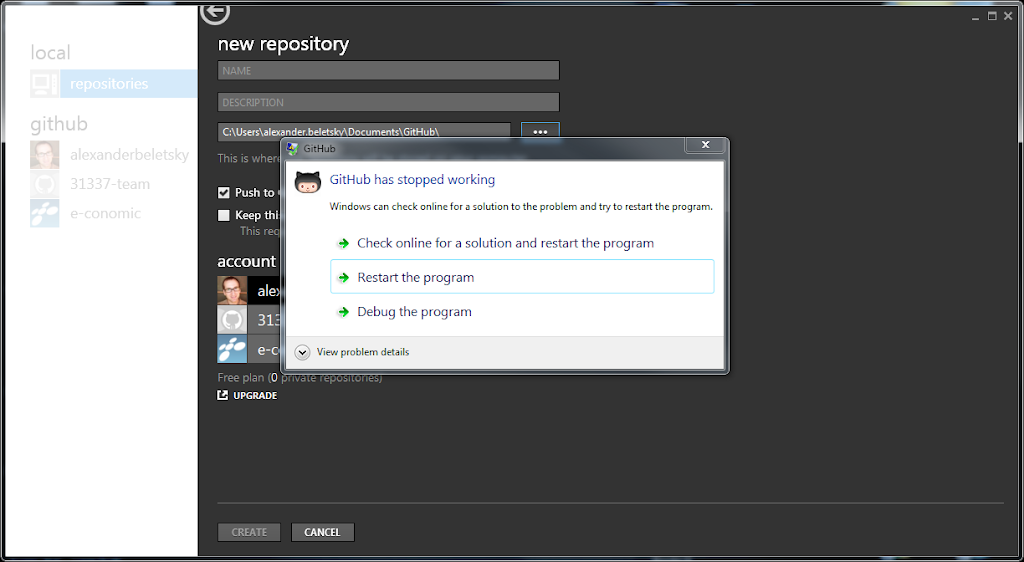Click the GitHub dialog title bar icon
Screen dimensions: 1024x562
click(x=293, y=149)
